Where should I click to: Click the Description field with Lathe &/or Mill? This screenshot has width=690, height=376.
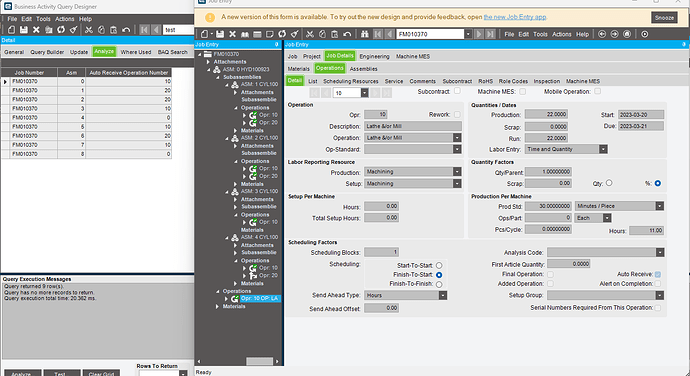(413, 126)
